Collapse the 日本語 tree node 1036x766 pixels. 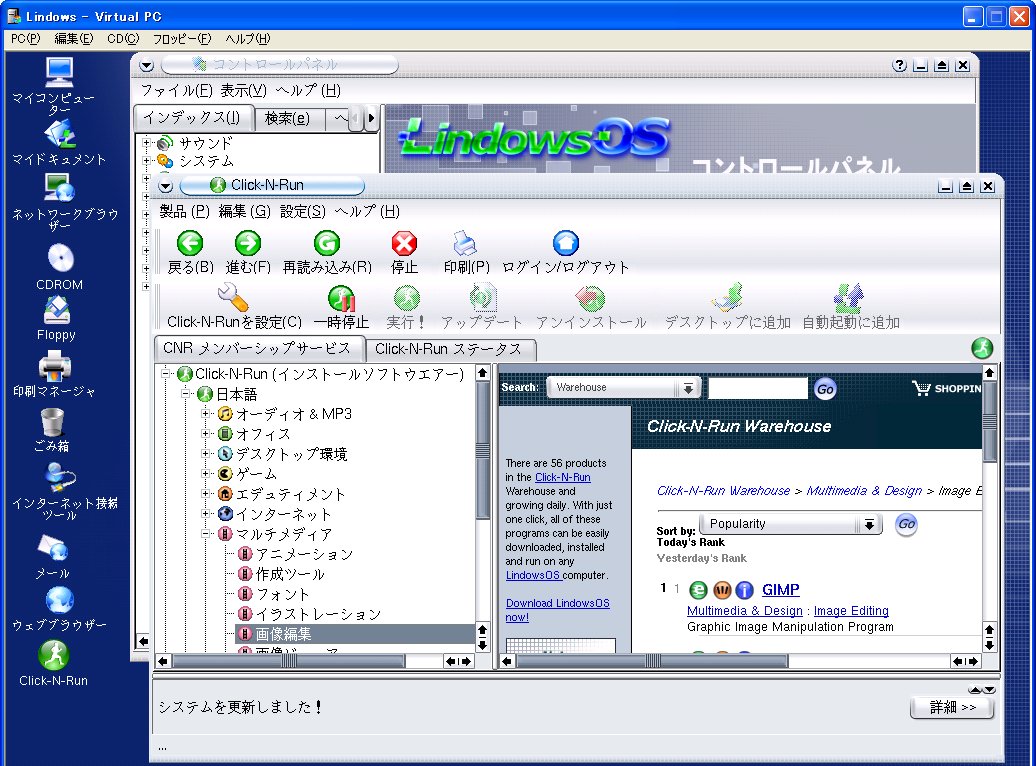[186, 394]
